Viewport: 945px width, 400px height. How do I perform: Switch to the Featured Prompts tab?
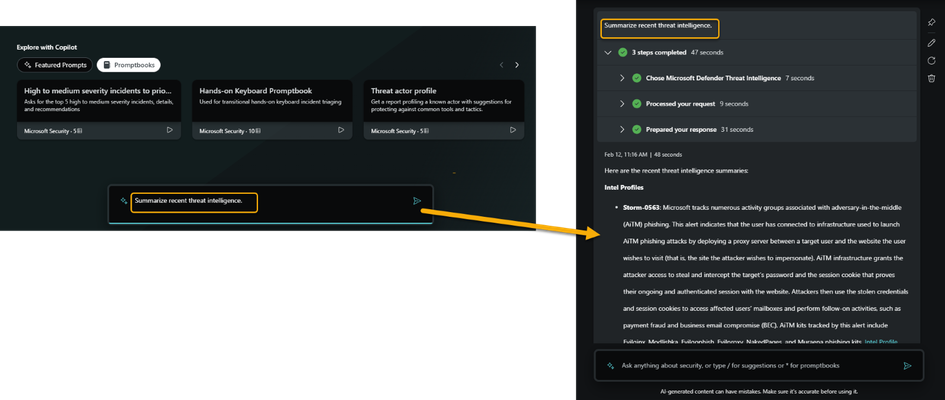pos(55,65)
